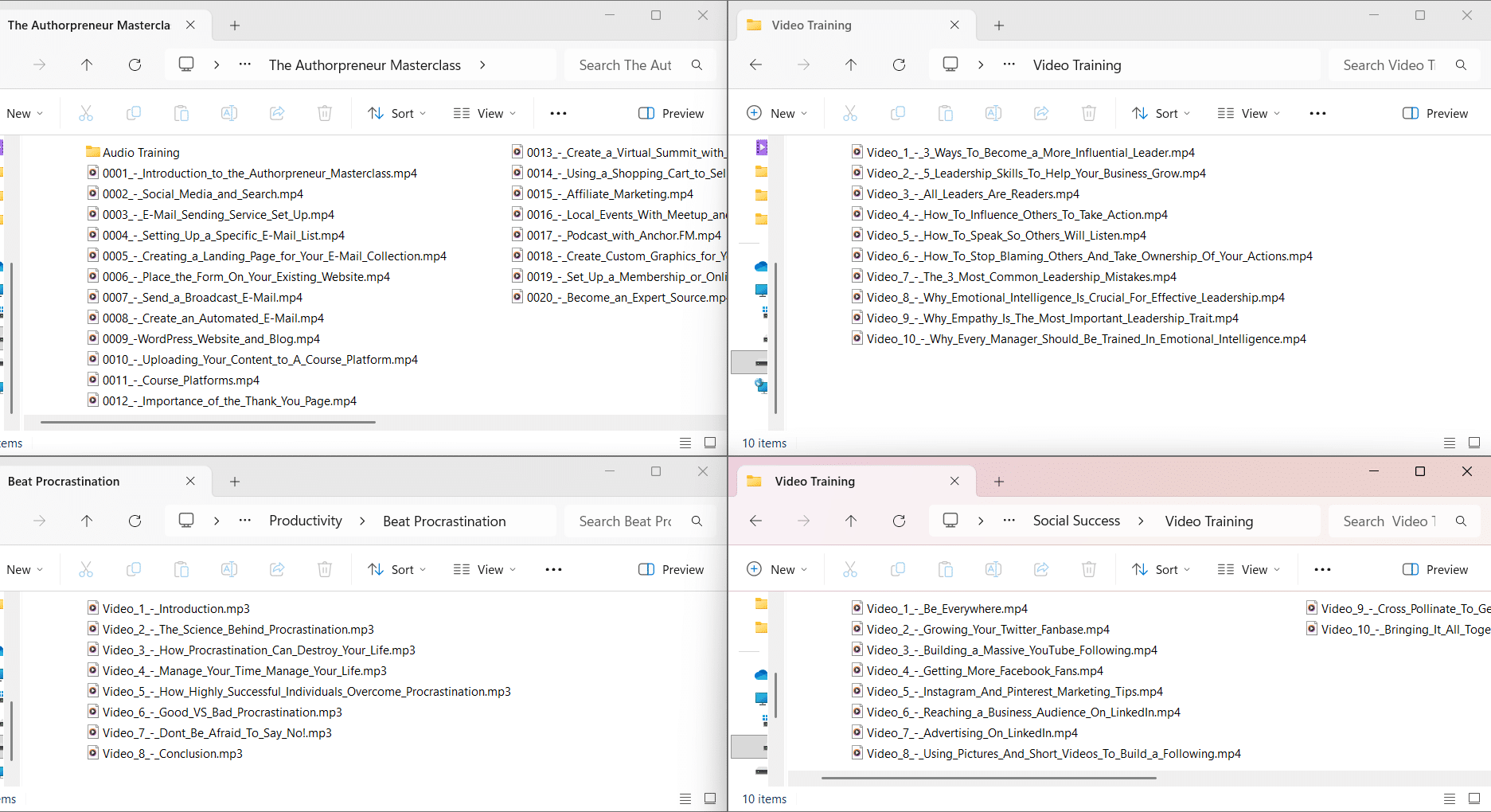Click details view icon in Social Success status bar
1491x812 pixels.
[x=1450, y=799]
